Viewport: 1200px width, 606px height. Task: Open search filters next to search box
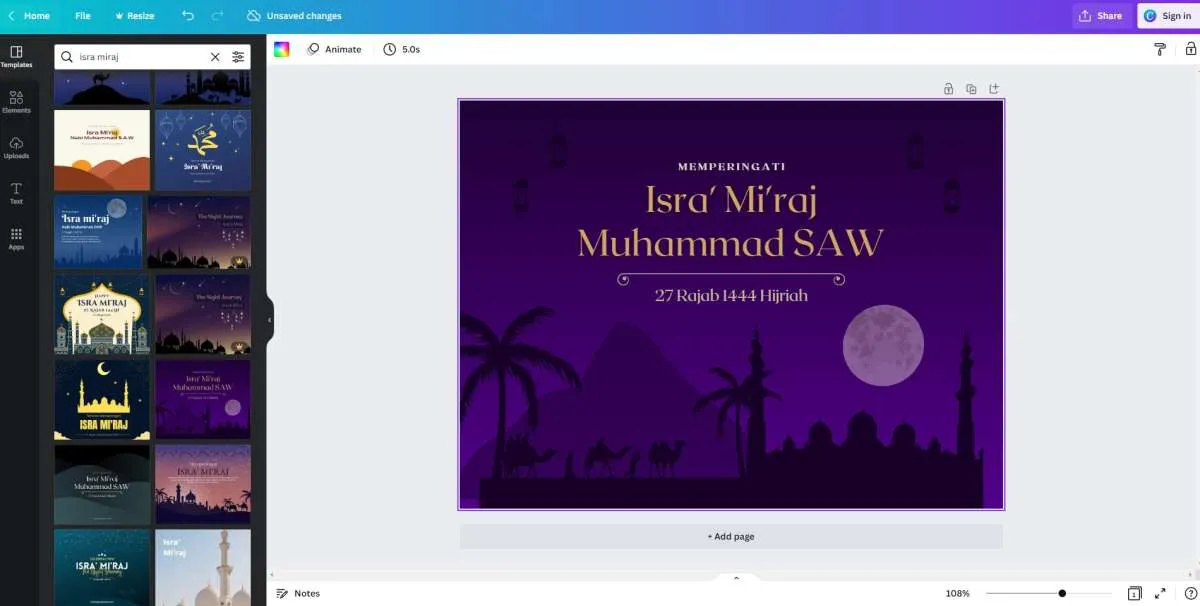click(x=238, y=57)
